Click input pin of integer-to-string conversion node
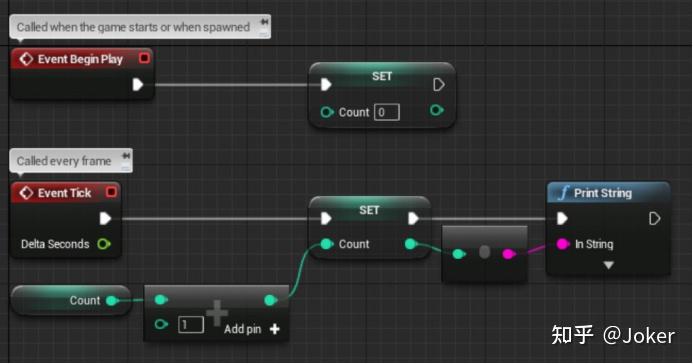The image size is (693, 364). [x=459, y=254]
